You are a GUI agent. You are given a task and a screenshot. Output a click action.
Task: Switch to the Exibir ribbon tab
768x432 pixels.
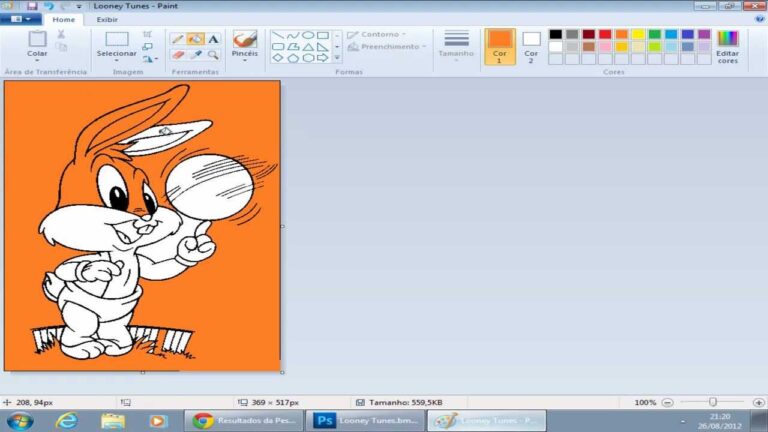[x=107, y=20]
